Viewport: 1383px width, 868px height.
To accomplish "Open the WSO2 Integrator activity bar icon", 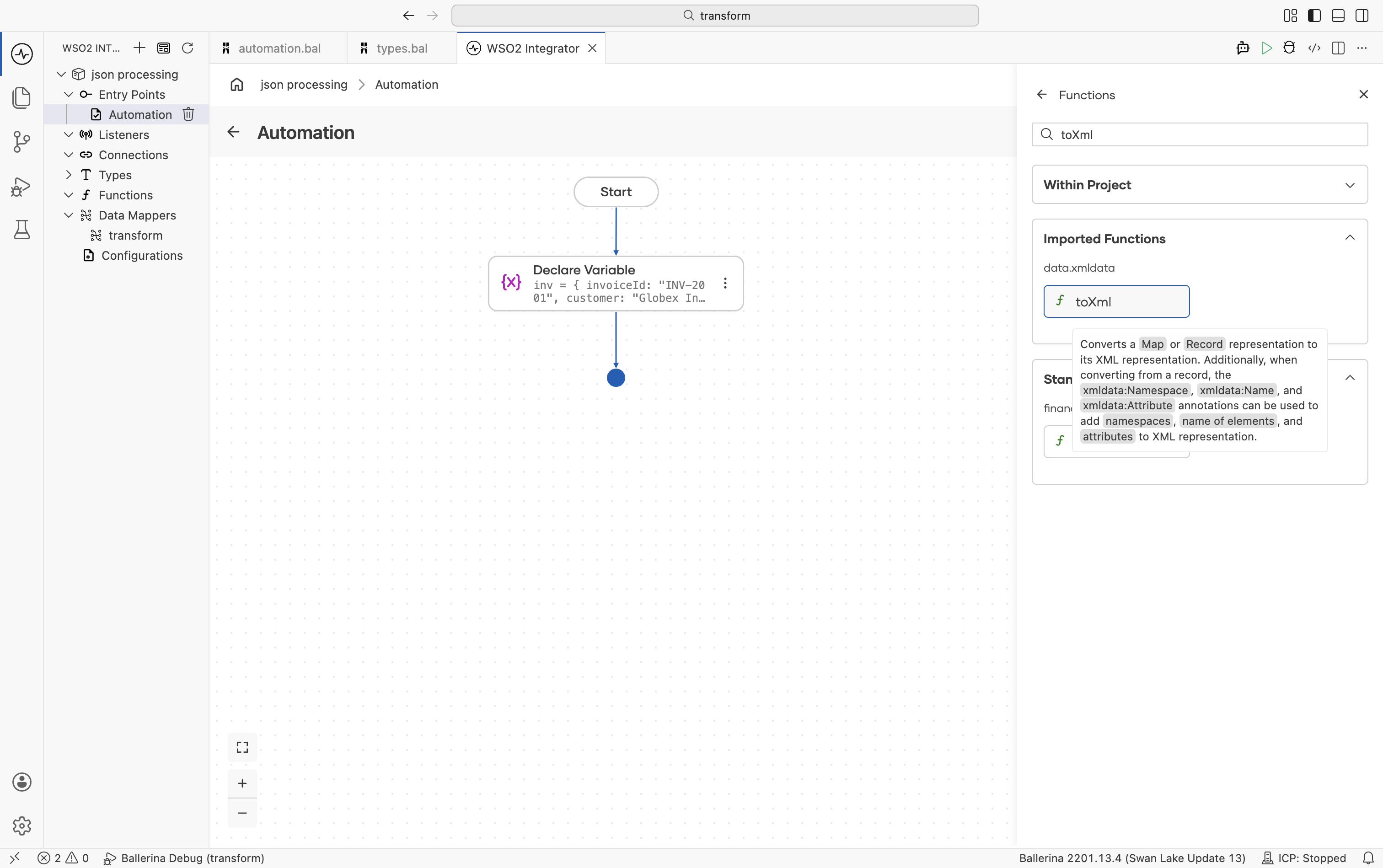I will [x=22, y=54].
